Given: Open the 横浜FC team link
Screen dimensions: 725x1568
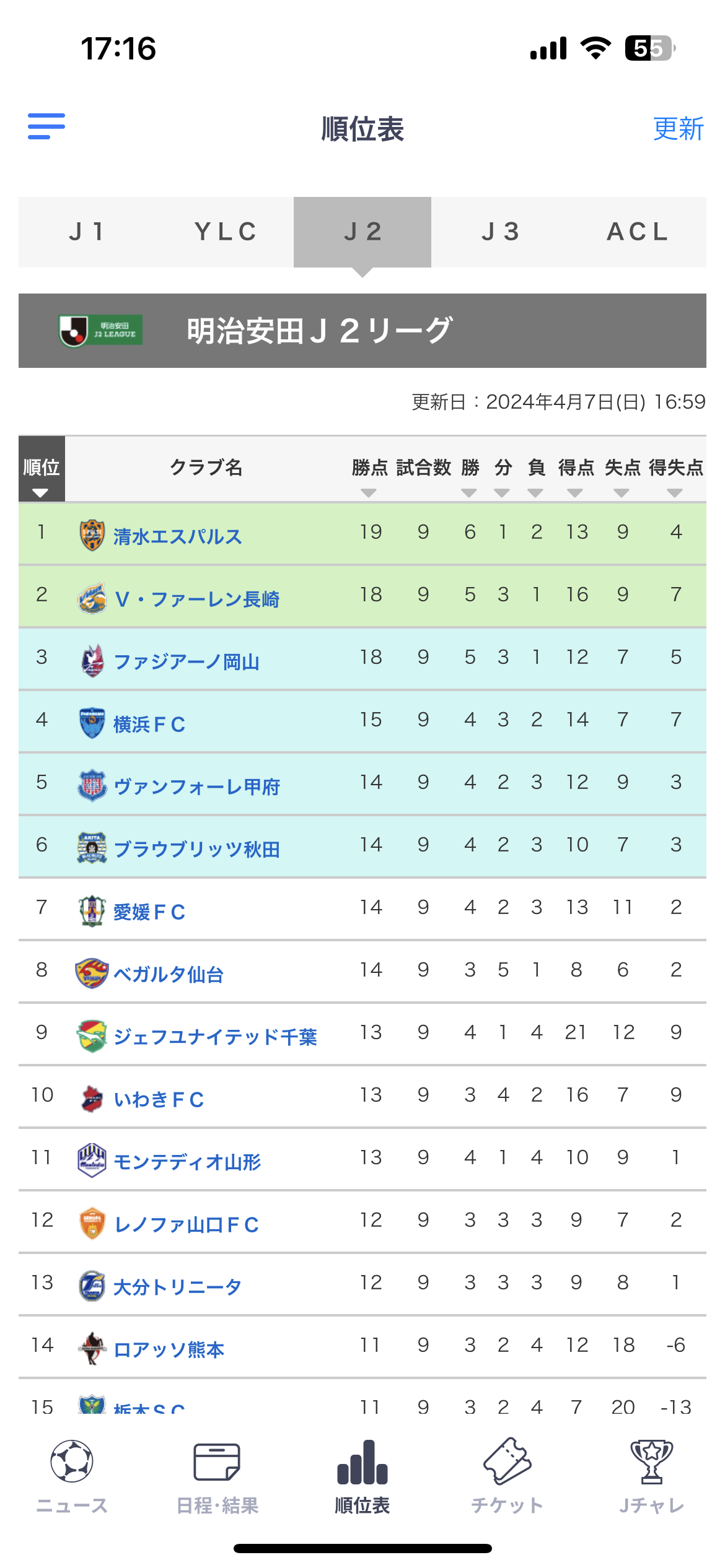Looking at the screenshot, I should pos(149,724).
